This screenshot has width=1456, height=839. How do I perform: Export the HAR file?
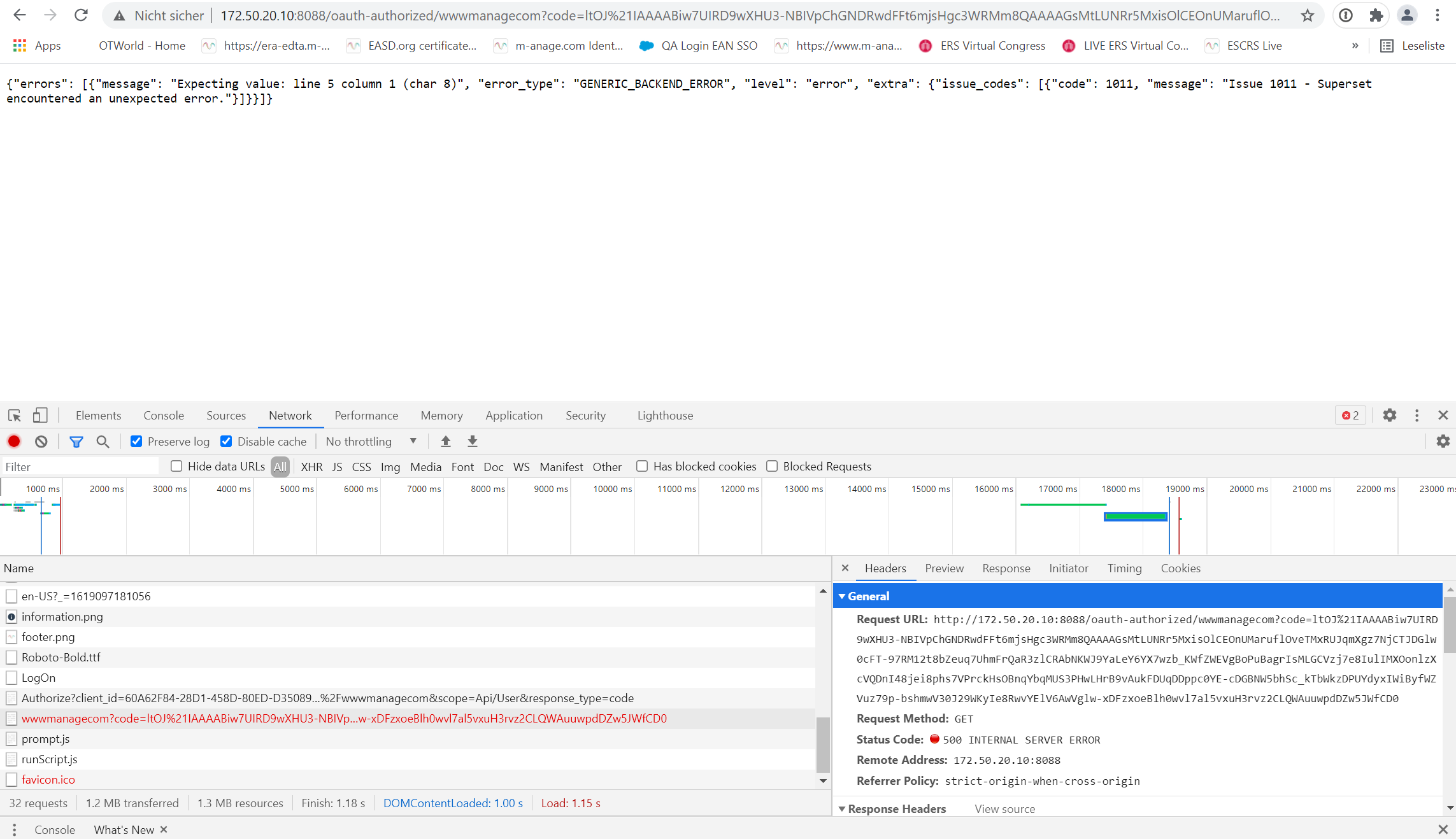click(472, 441)
